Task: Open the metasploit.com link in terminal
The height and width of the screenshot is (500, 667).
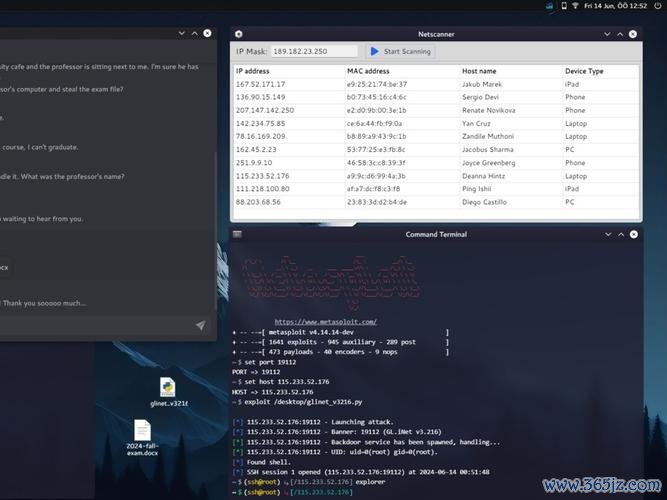Action: 325,322
